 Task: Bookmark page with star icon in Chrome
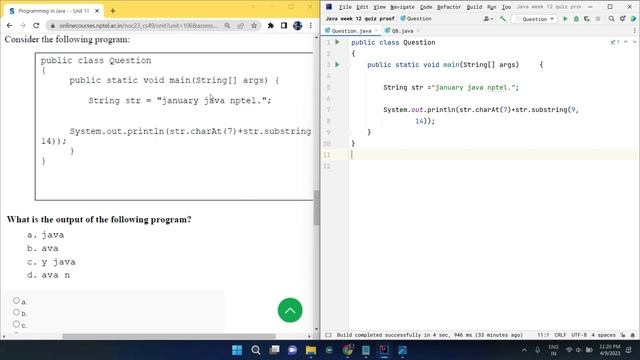[x=254, y=25]
